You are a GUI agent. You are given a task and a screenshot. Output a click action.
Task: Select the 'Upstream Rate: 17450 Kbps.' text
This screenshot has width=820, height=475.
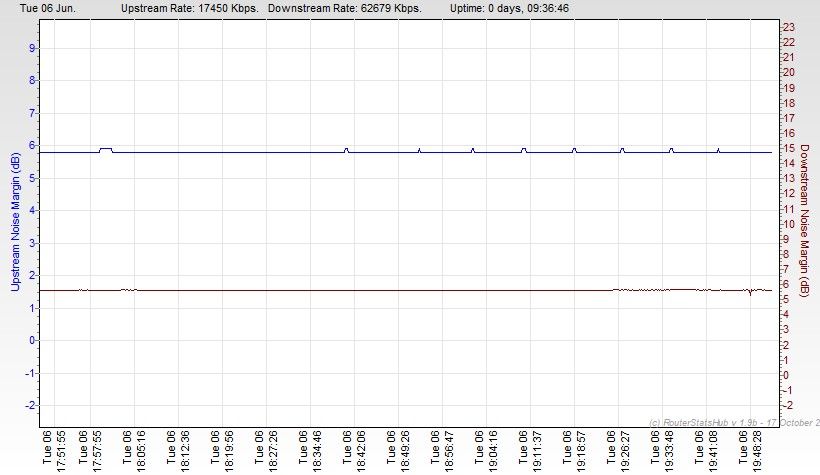pyautogui.click(x=190, y=8)
